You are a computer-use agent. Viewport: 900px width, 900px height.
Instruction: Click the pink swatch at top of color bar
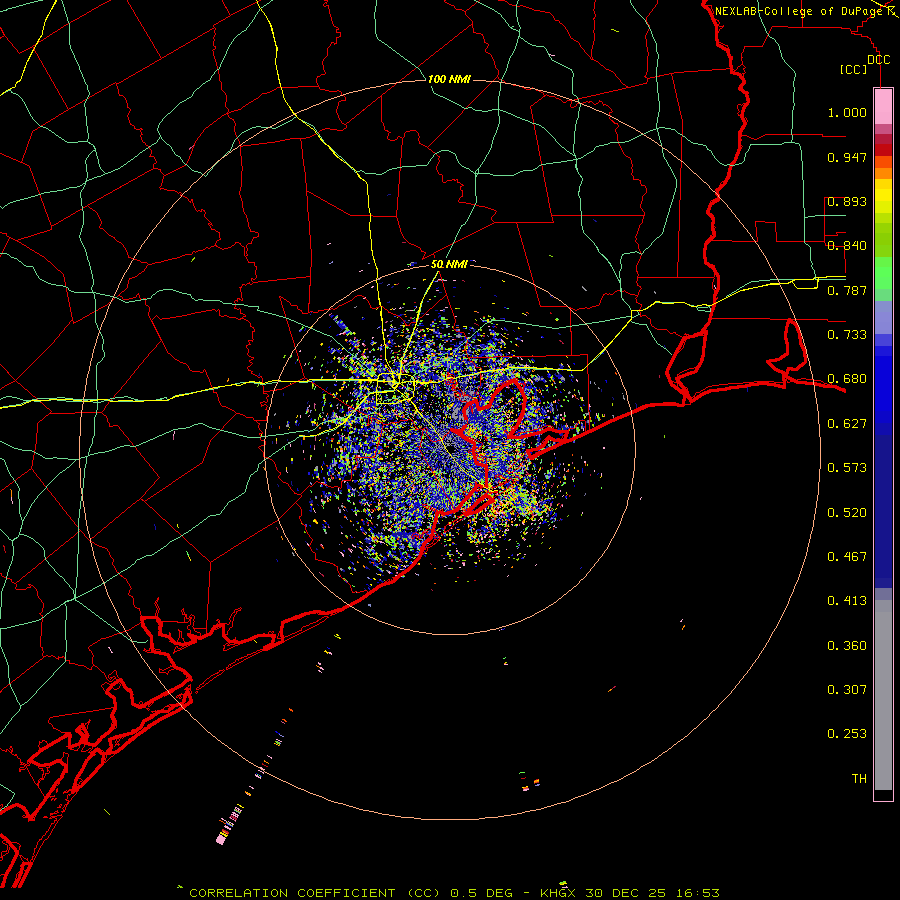pos(883,107)
